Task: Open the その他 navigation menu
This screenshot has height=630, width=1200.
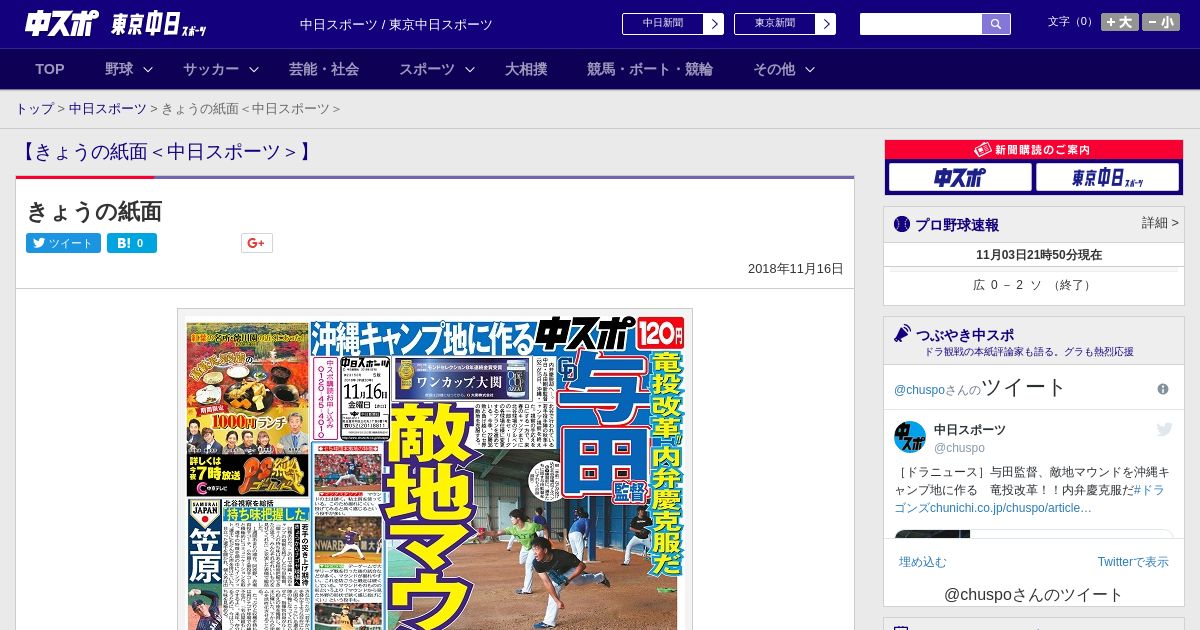Action: click(774, 69)
